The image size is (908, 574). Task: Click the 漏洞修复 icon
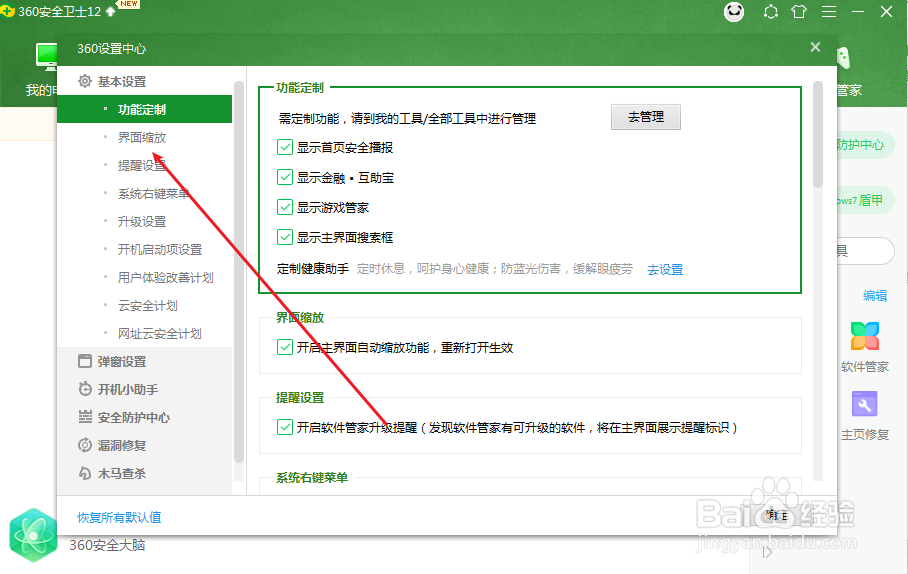(x=85, y=445)
